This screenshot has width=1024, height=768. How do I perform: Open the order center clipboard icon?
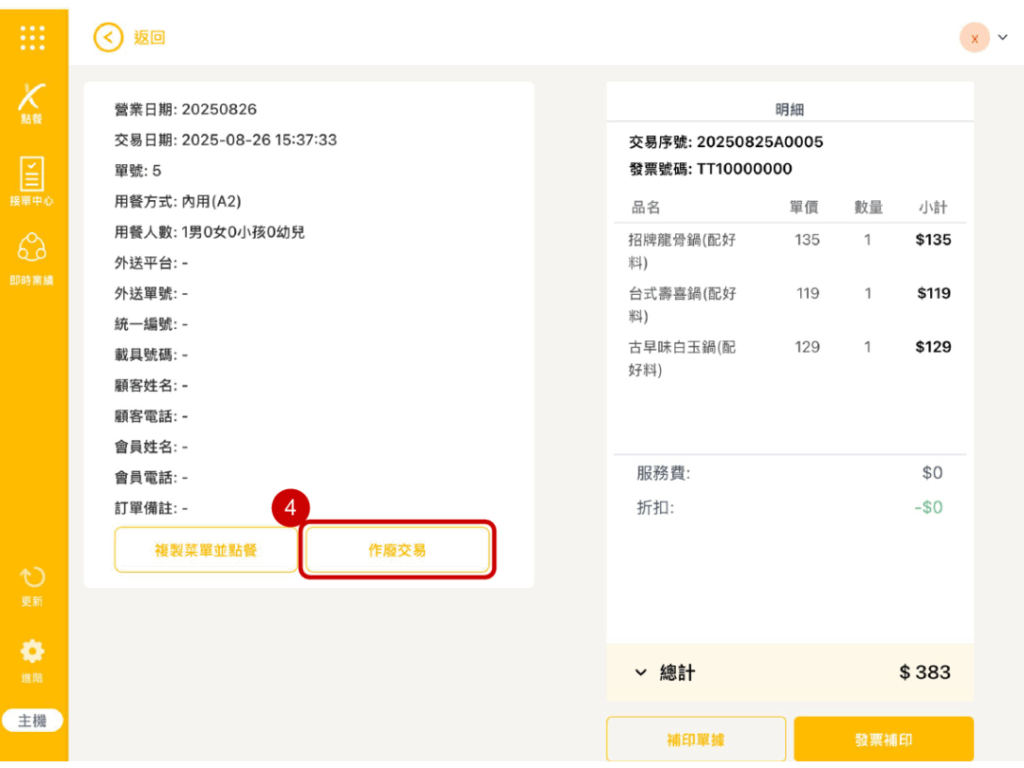point(33,175)
